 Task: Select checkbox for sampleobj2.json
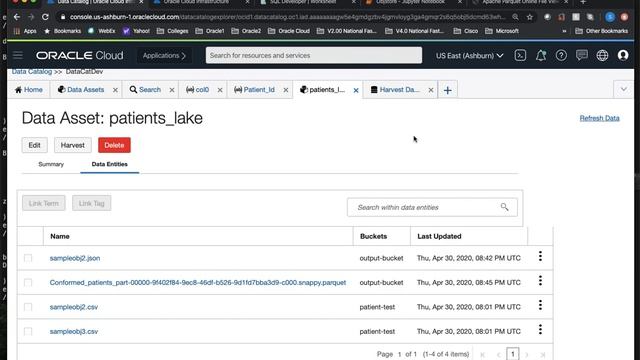tap(28, 258)
